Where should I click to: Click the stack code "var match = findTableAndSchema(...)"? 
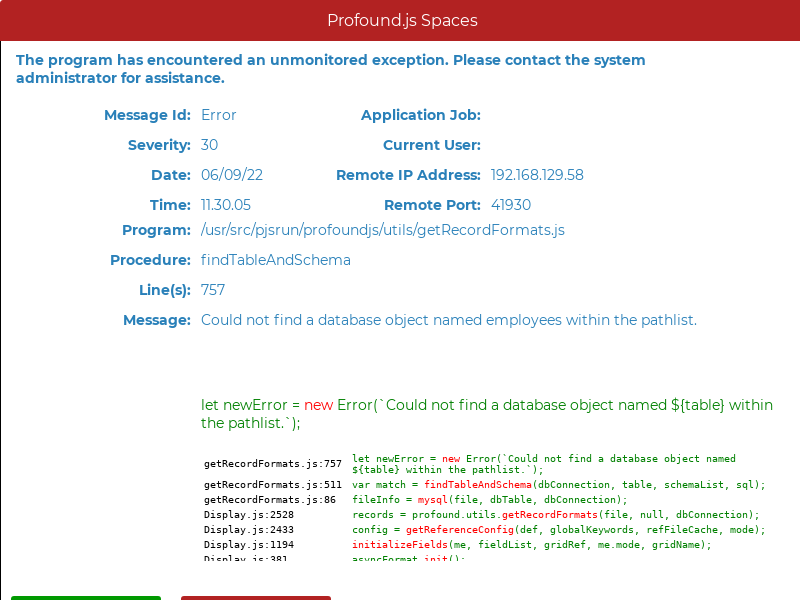tap(559, 485)
